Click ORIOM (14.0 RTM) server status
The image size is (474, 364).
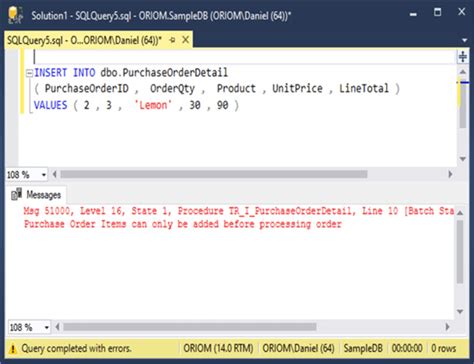coord(218,348)
